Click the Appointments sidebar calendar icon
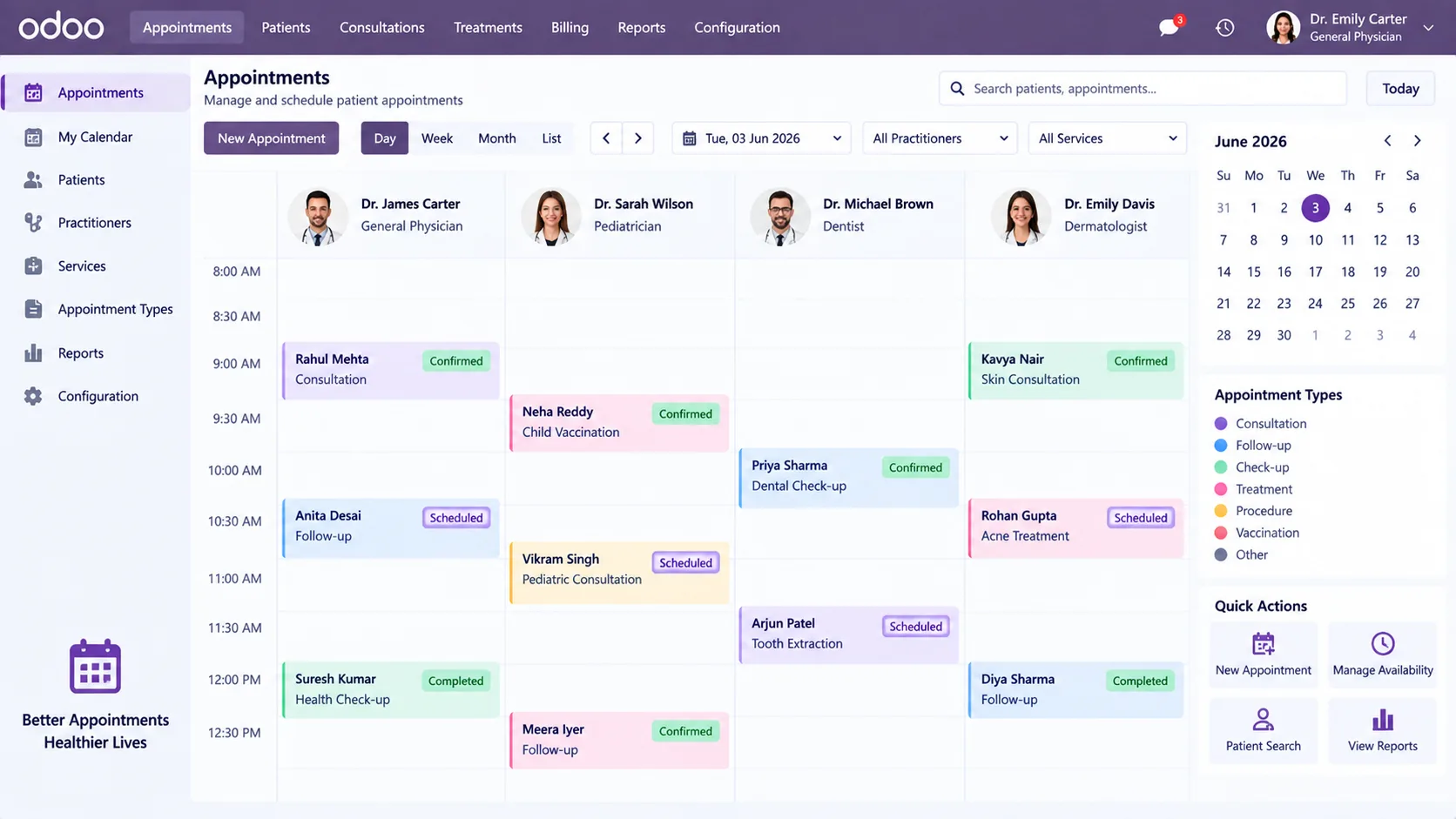The height and width of the screenshot is (819, 1456). pyautogui.click(x=33, y=92)
